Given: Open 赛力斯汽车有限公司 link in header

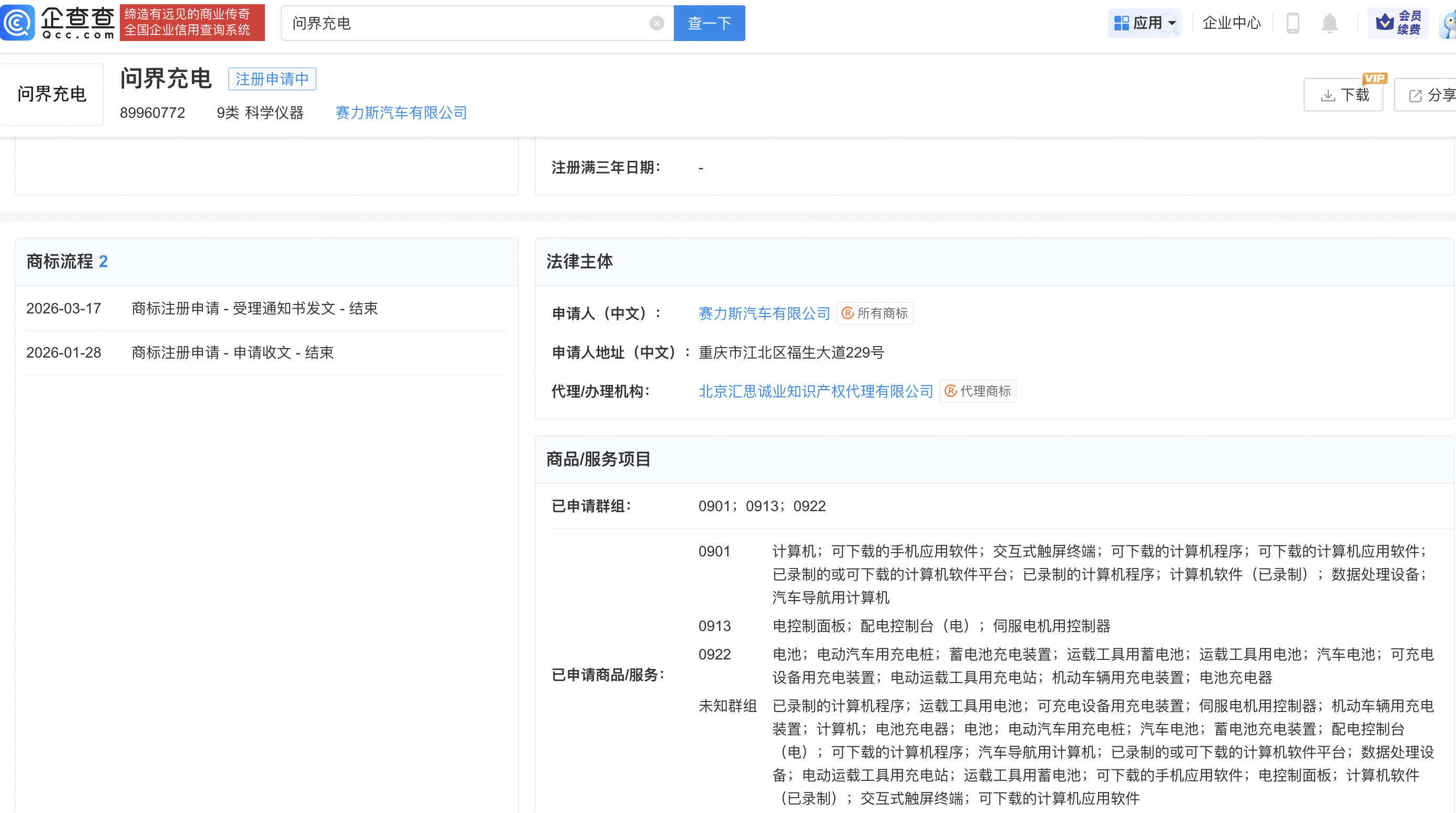Looking at the screenshot, I should pos(401,113).
